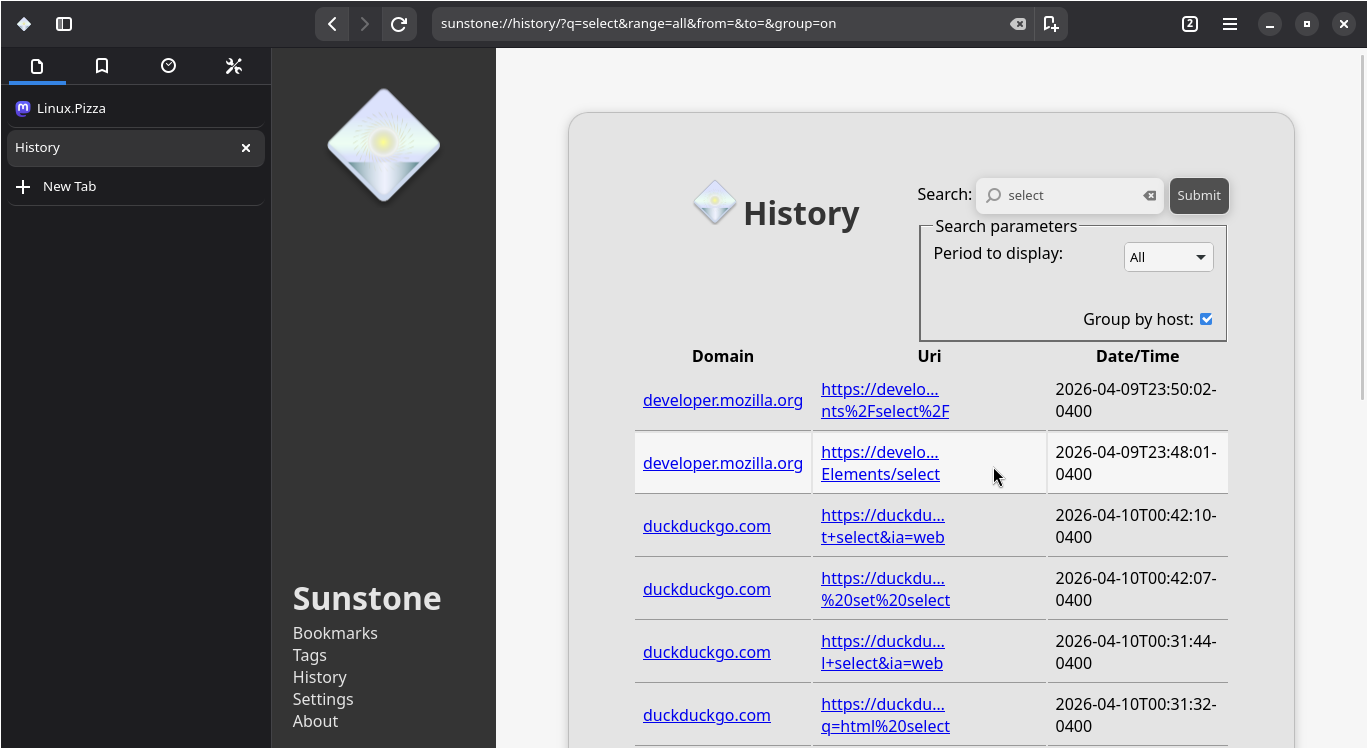Image resolution: width=1368 pixels, height=749 pixels.
Task: Click the Settings link under Sunstone
Action: (x=323, y=699)
